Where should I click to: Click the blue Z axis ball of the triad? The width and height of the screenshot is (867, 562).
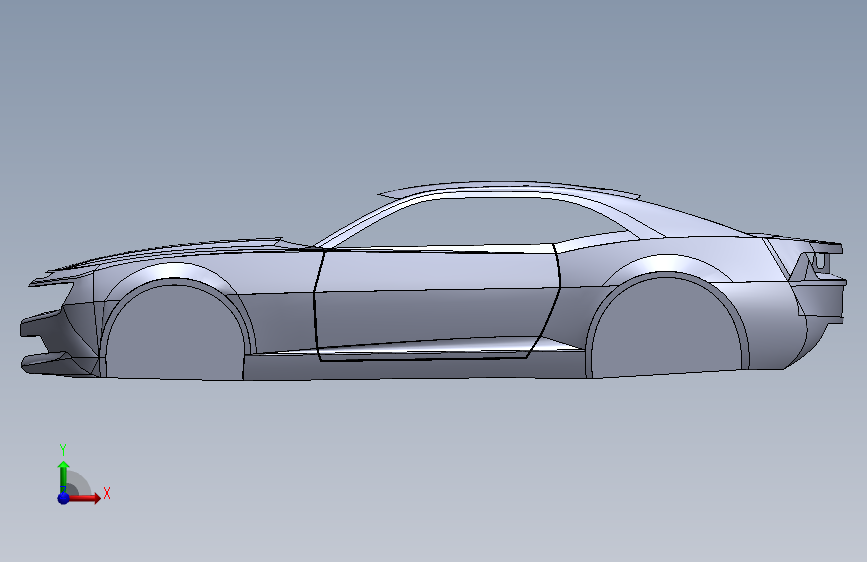pyautogui.click(x=64, y=498)
